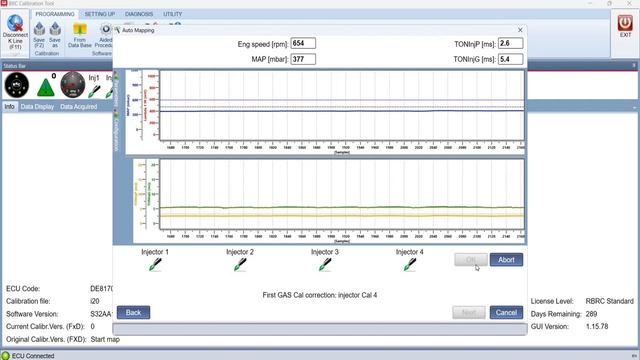Click the round dark gas-level gauge icon
Image resolution: width=640 pixels, height=360 pixels.
(73, 85)
